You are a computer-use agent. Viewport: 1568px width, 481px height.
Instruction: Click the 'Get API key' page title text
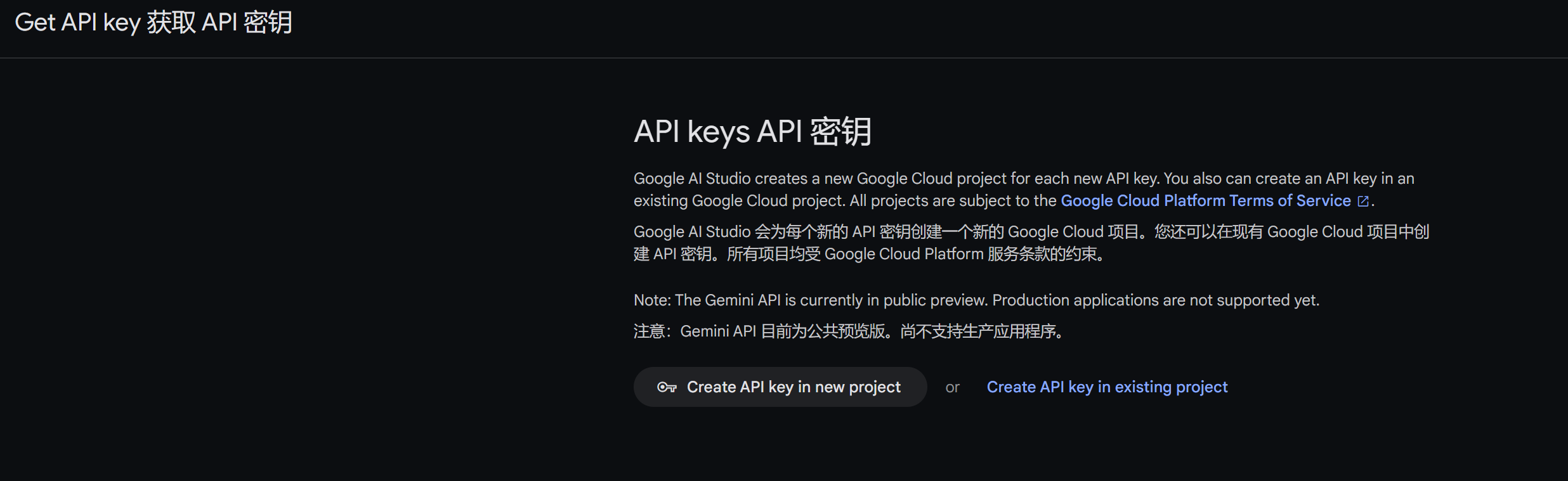click(x=77, y=23)
